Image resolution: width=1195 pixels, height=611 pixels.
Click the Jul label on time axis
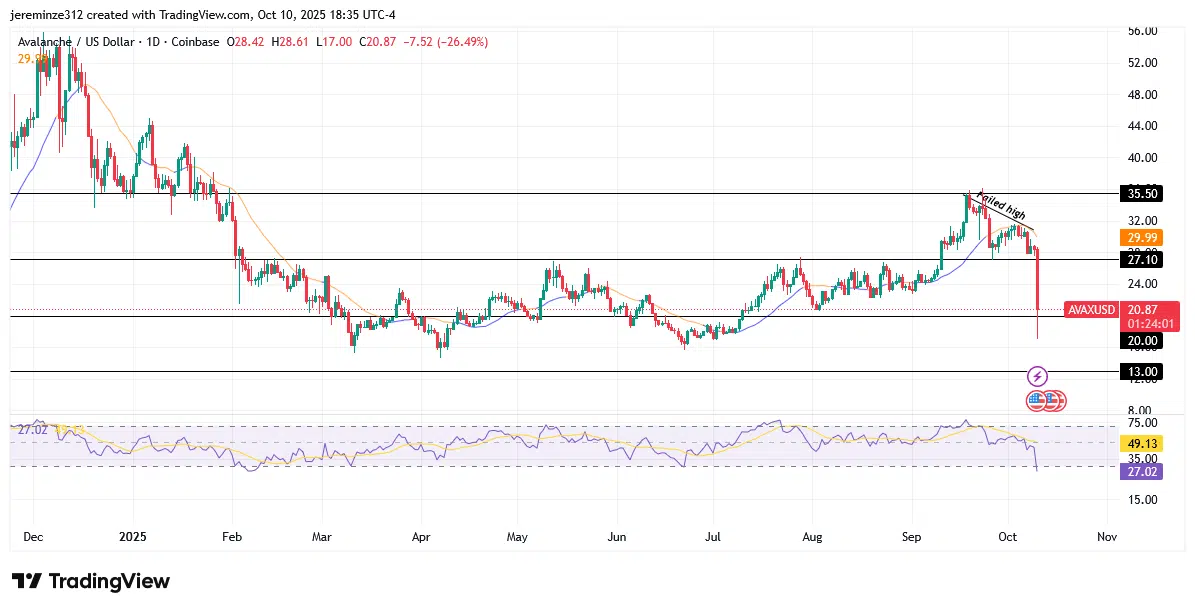[714, 537]
